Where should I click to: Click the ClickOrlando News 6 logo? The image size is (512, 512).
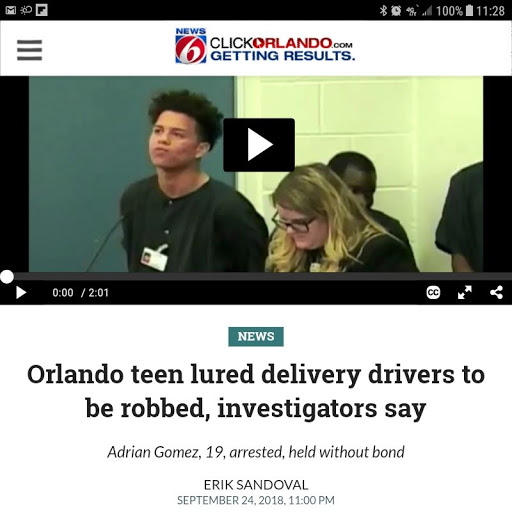point(265,46)
